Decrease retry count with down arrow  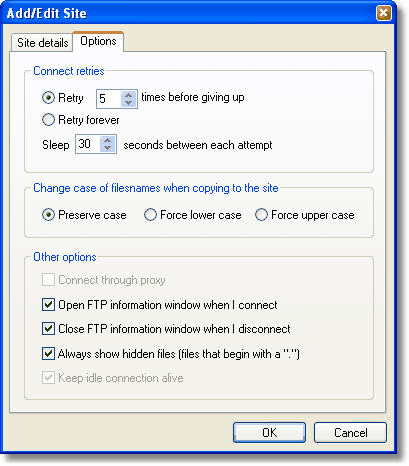129,103
